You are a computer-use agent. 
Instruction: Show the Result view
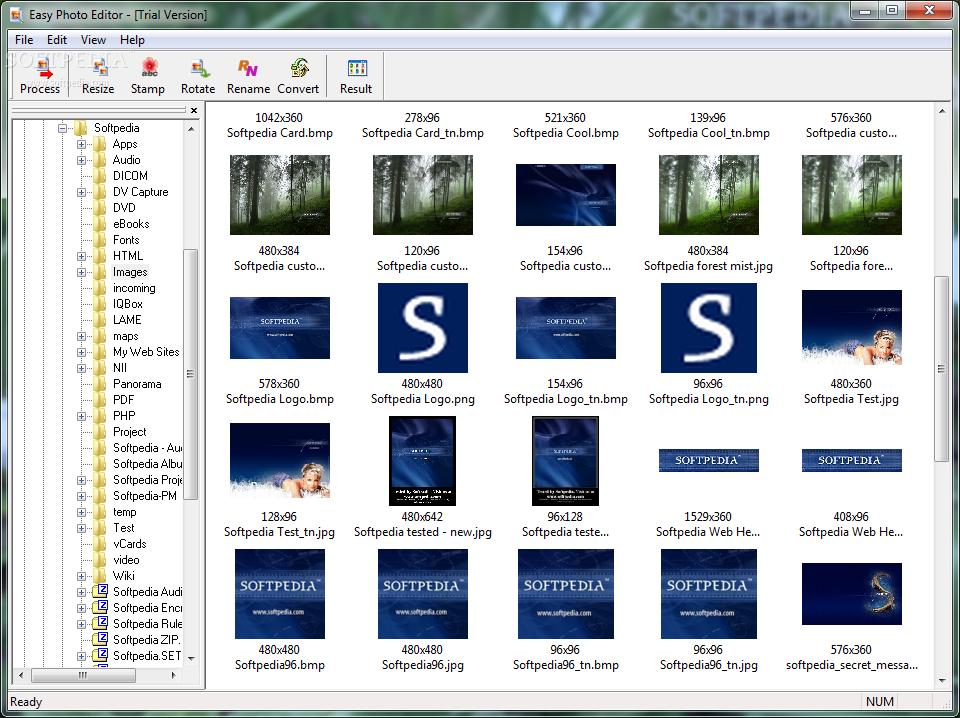[356, 77]
